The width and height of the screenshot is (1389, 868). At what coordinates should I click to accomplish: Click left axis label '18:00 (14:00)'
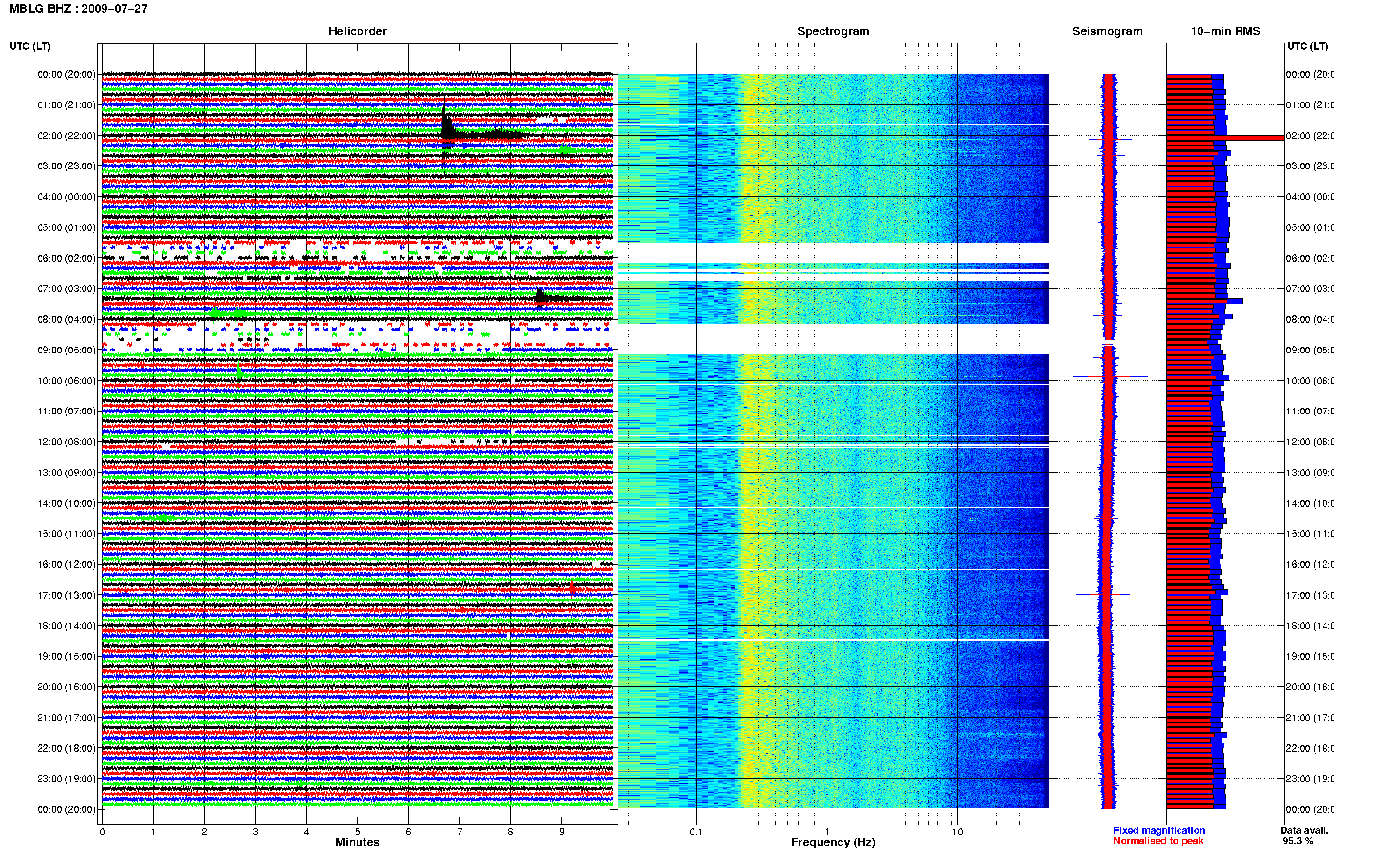(x=66, y=626)
